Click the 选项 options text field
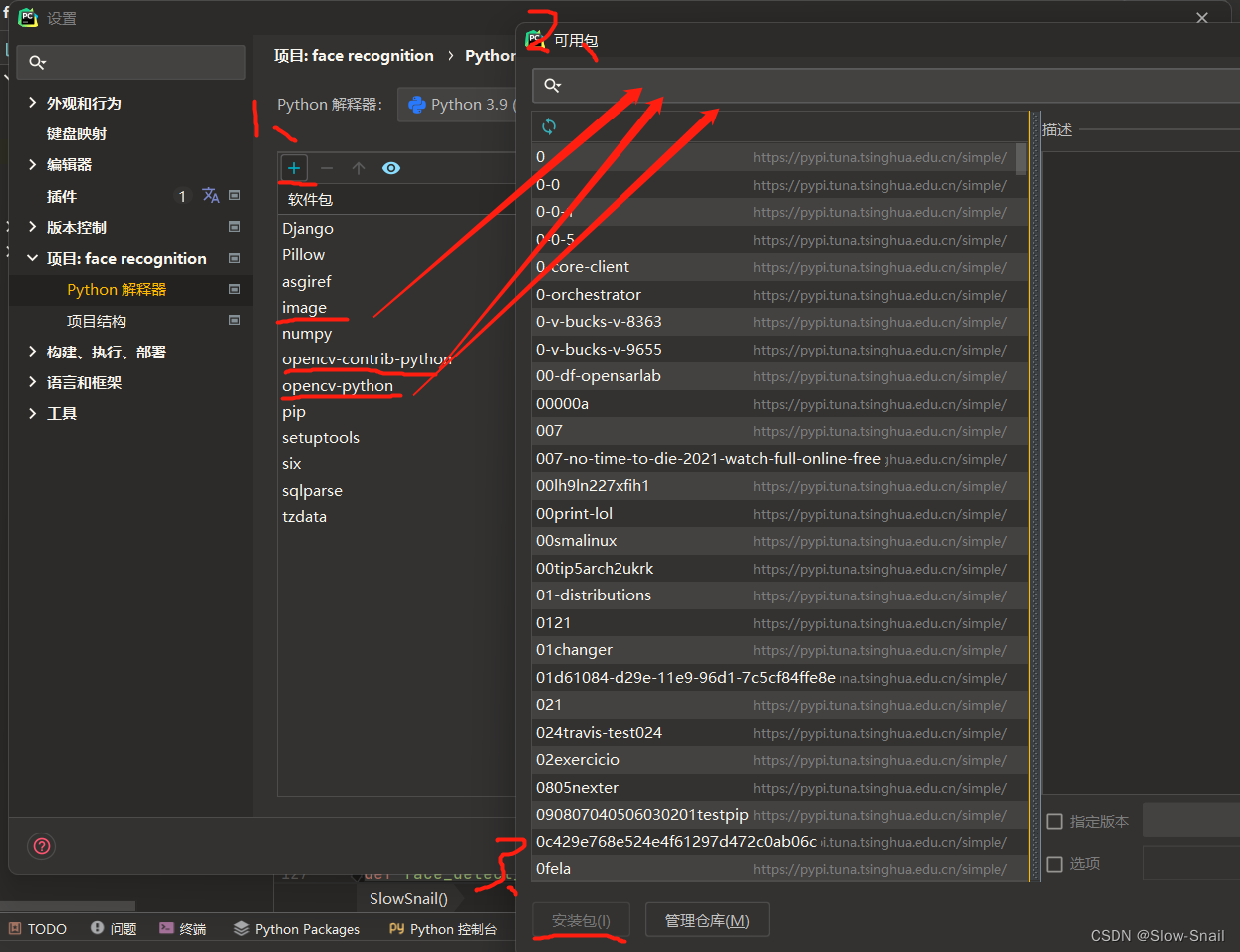Viewport: 1240px width, 952px height. click(x=1191, y=863)
